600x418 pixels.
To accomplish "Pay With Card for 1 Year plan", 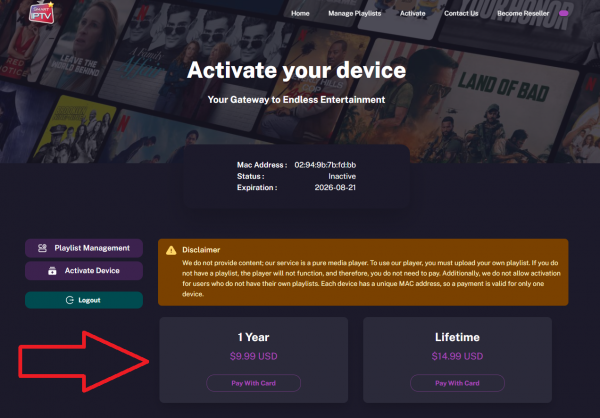I will 253,383.
